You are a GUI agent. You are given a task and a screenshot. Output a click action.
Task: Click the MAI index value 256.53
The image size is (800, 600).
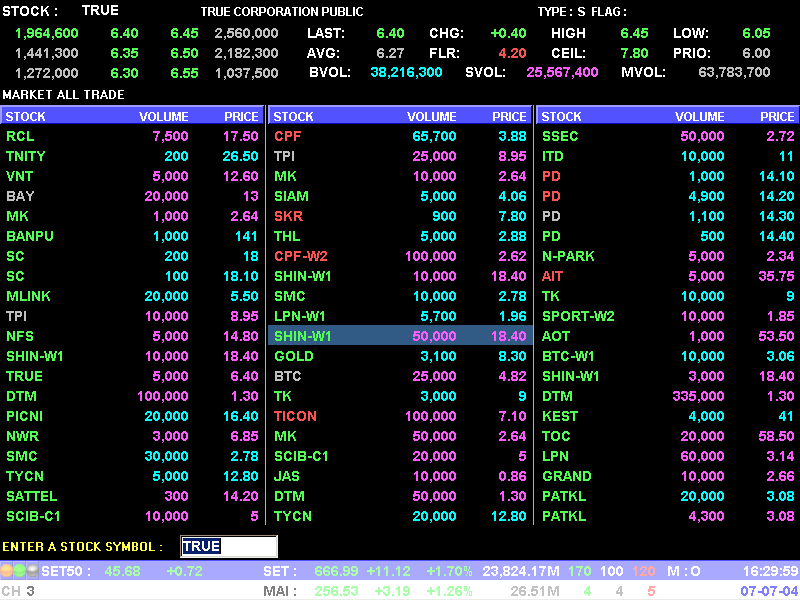(x=337, y=591)
